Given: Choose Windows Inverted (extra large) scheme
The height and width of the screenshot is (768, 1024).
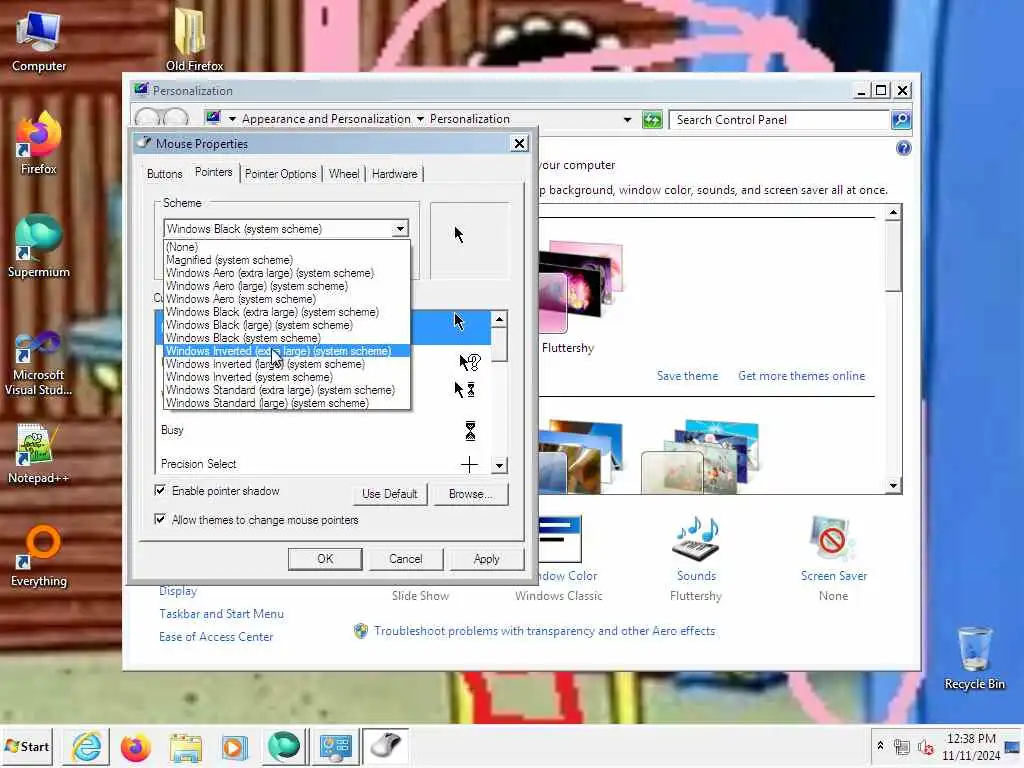Looking at the screenshot, I should [287, 351].
